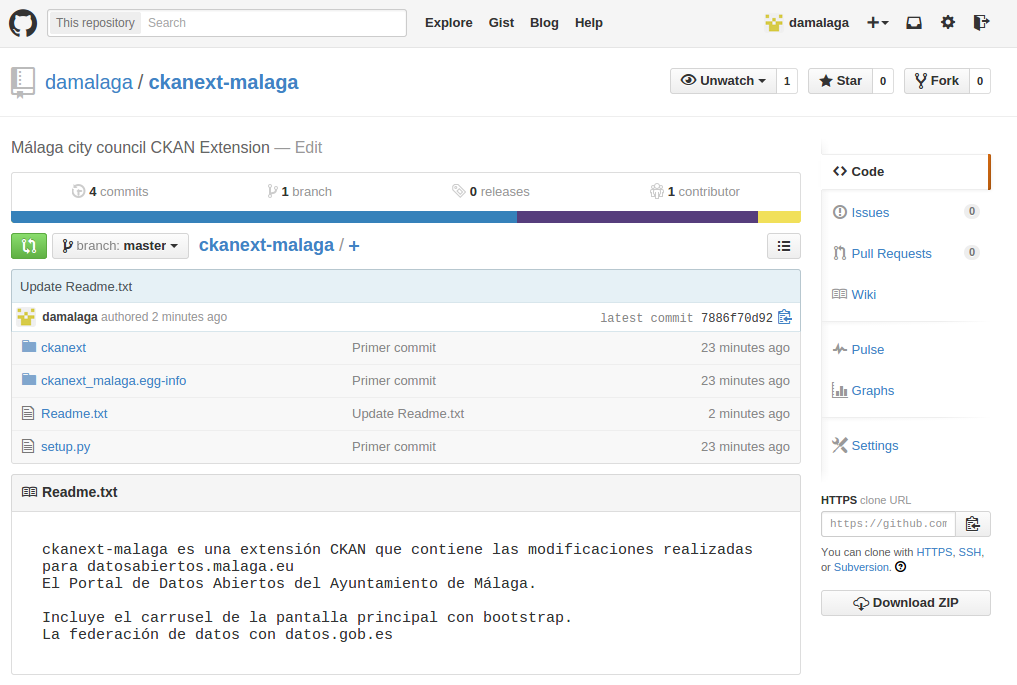Open clone URL help question icon
The width and height of the screenshot is (1017, 685).
[900, 567]
